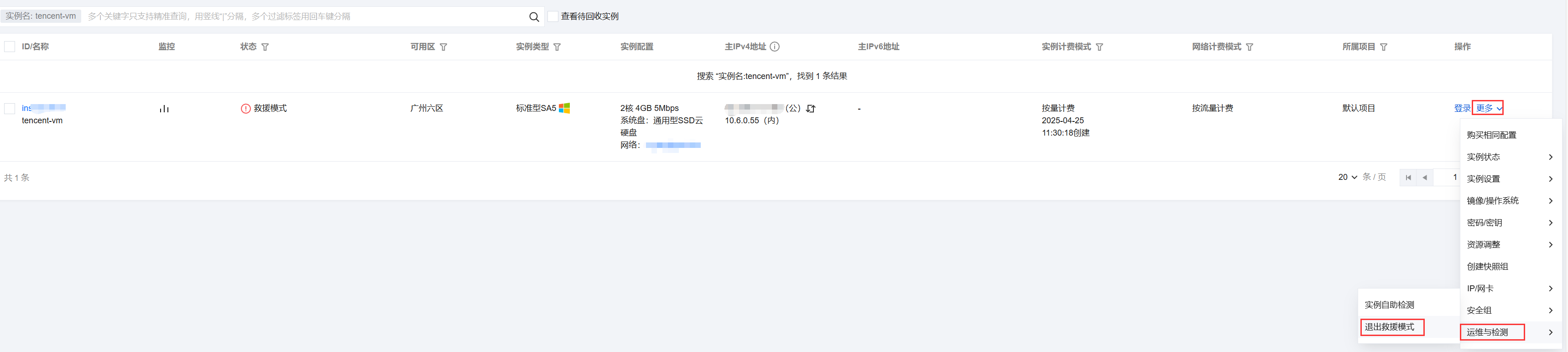Viewport: 1568px width, 352px height.
Task: Expand the 密码/密钥 submenu
Action: click(1510, 223)
